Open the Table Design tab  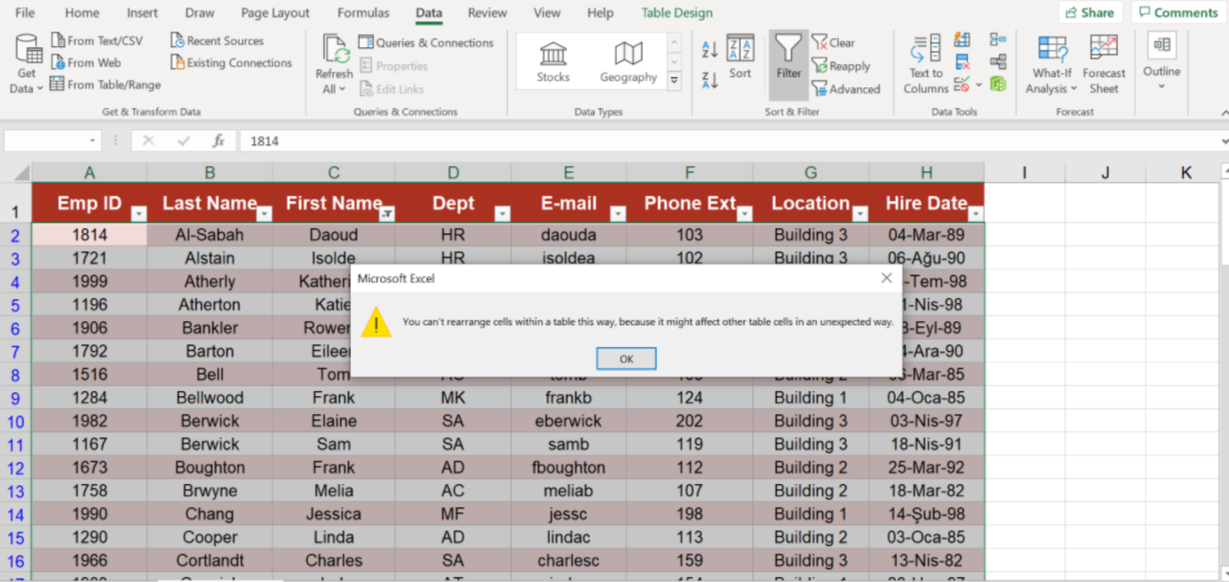pyautogui.click(x=677, y=13)
